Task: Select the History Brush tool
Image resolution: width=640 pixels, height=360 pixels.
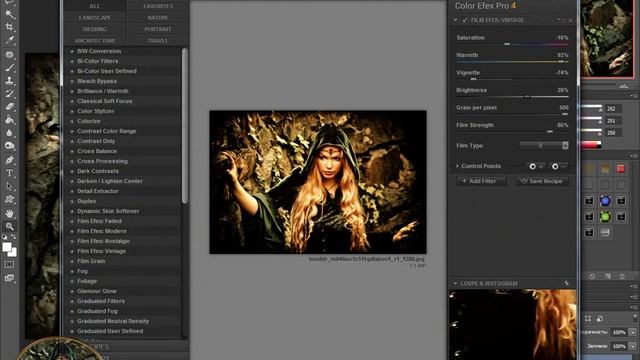Action: coord(9,93)
